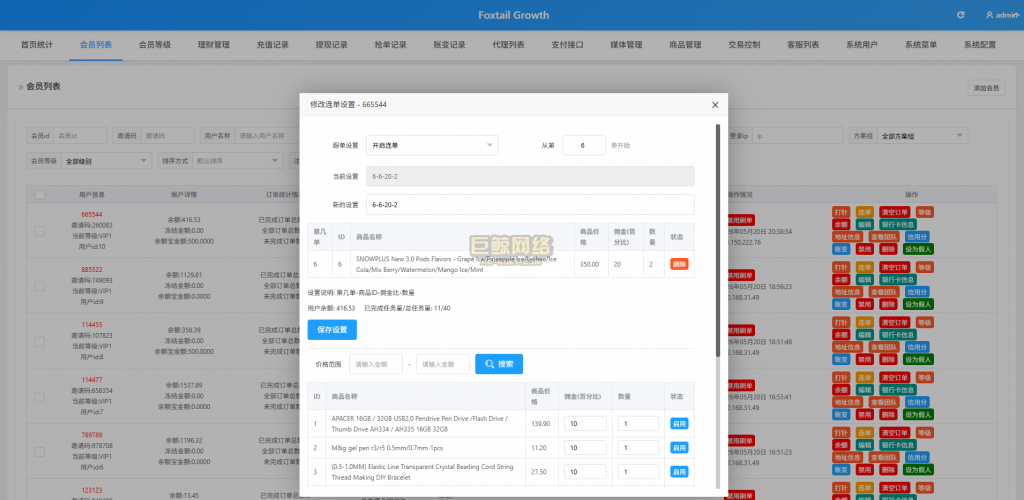Click the 添加会员 button
Screen dimensions: 1024x500
pos(986,88)
